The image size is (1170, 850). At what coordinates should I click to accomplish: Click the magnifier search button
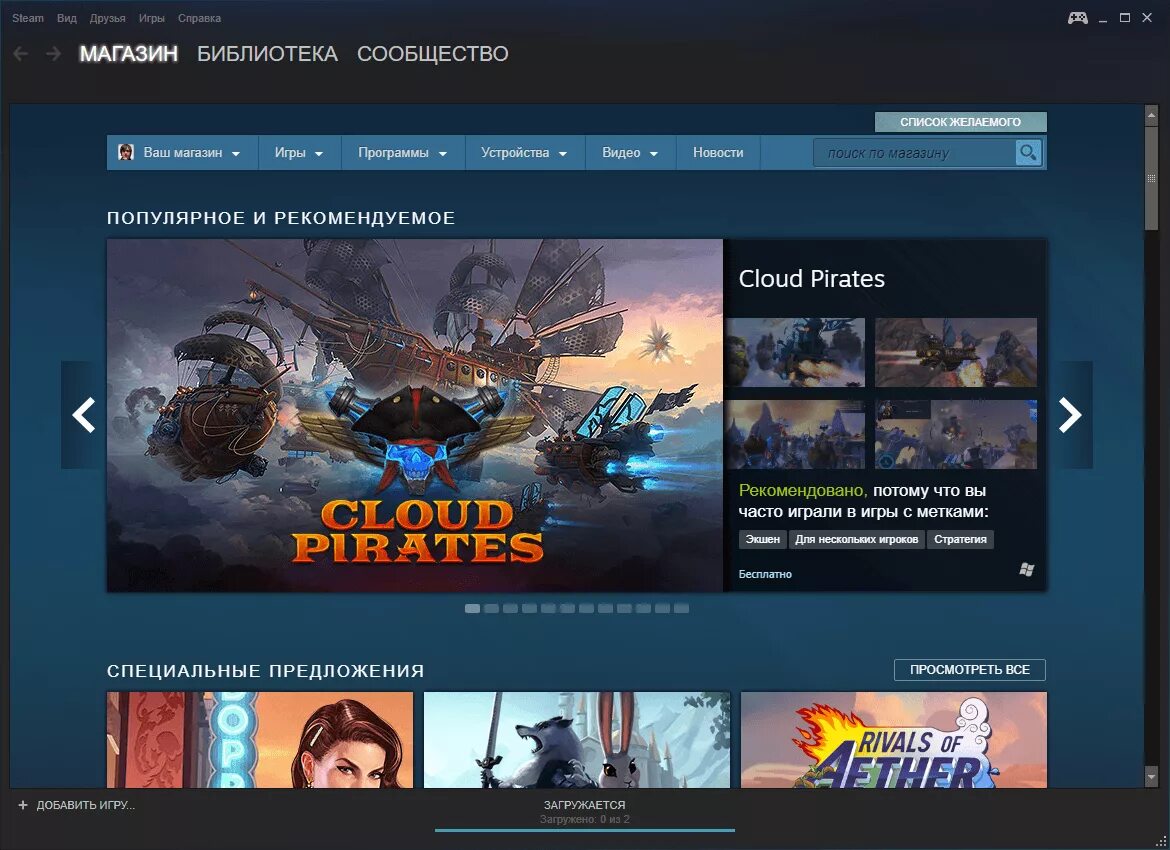[1028, 153]
